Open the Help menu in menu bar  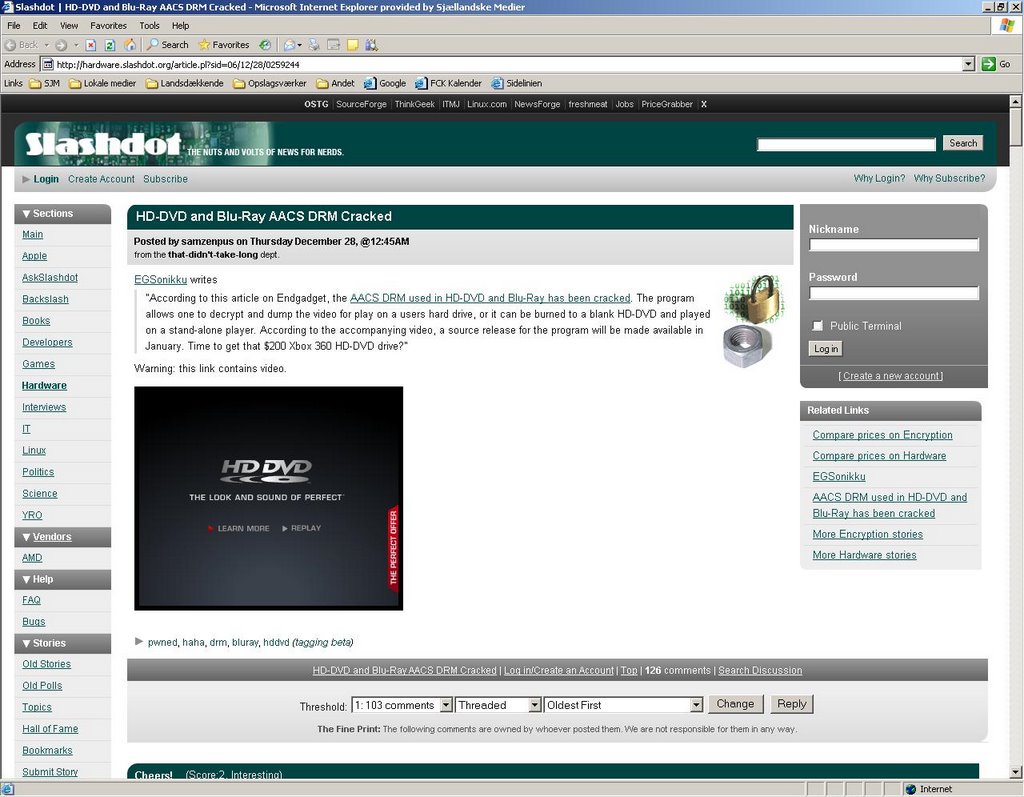pos(180,25)
